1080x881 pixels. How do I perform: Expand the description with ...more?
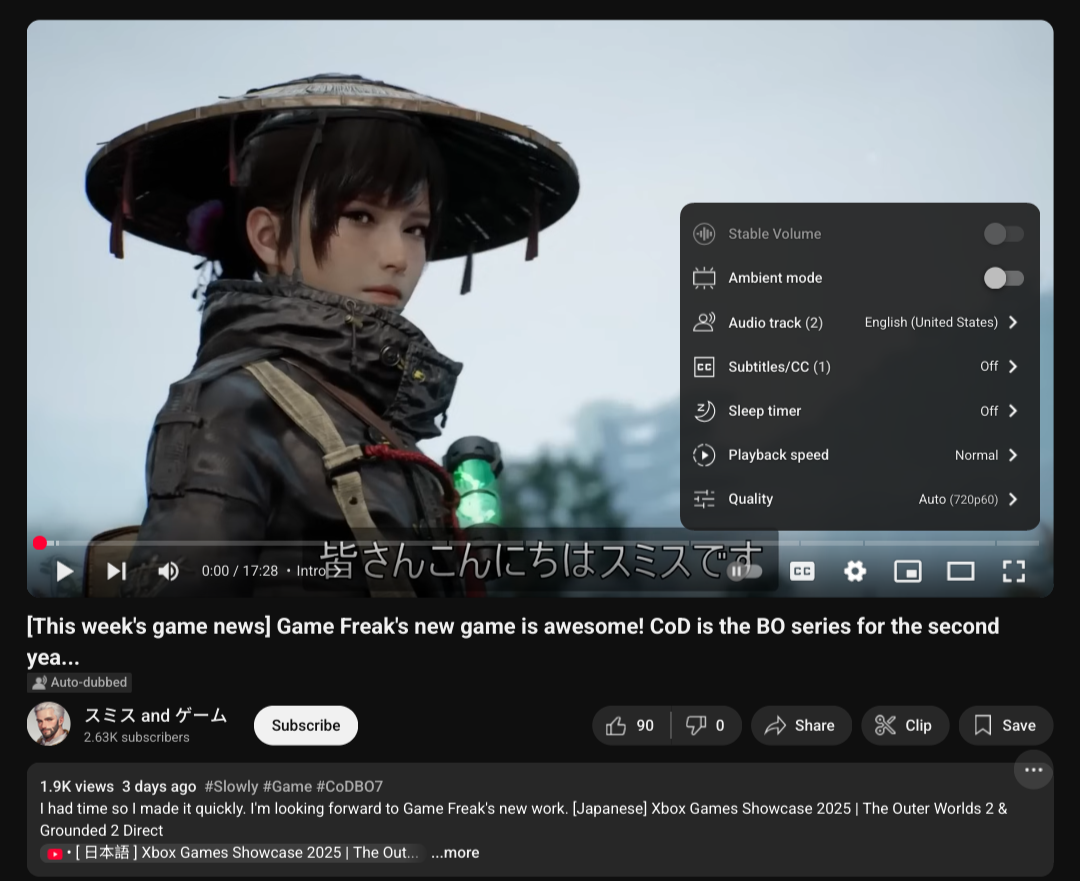point(455,853)
